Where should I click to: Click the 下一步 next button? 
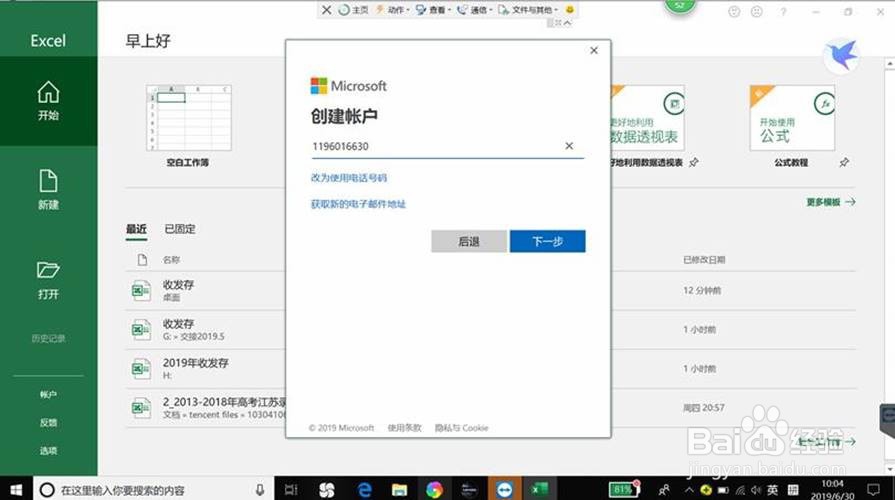tap(547, 241)
